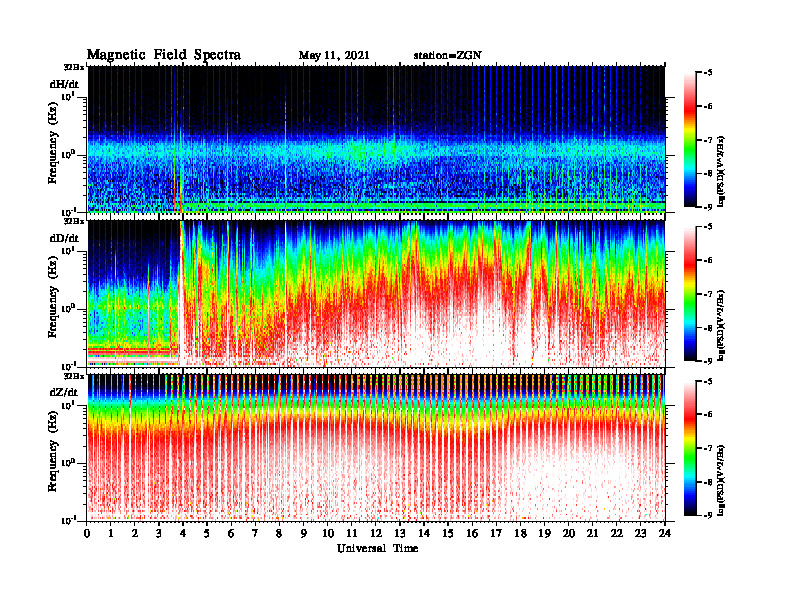Click the "-7" tick on dH/dt colorbar
This screenshot has width=792, height=612.
point(707,140)
